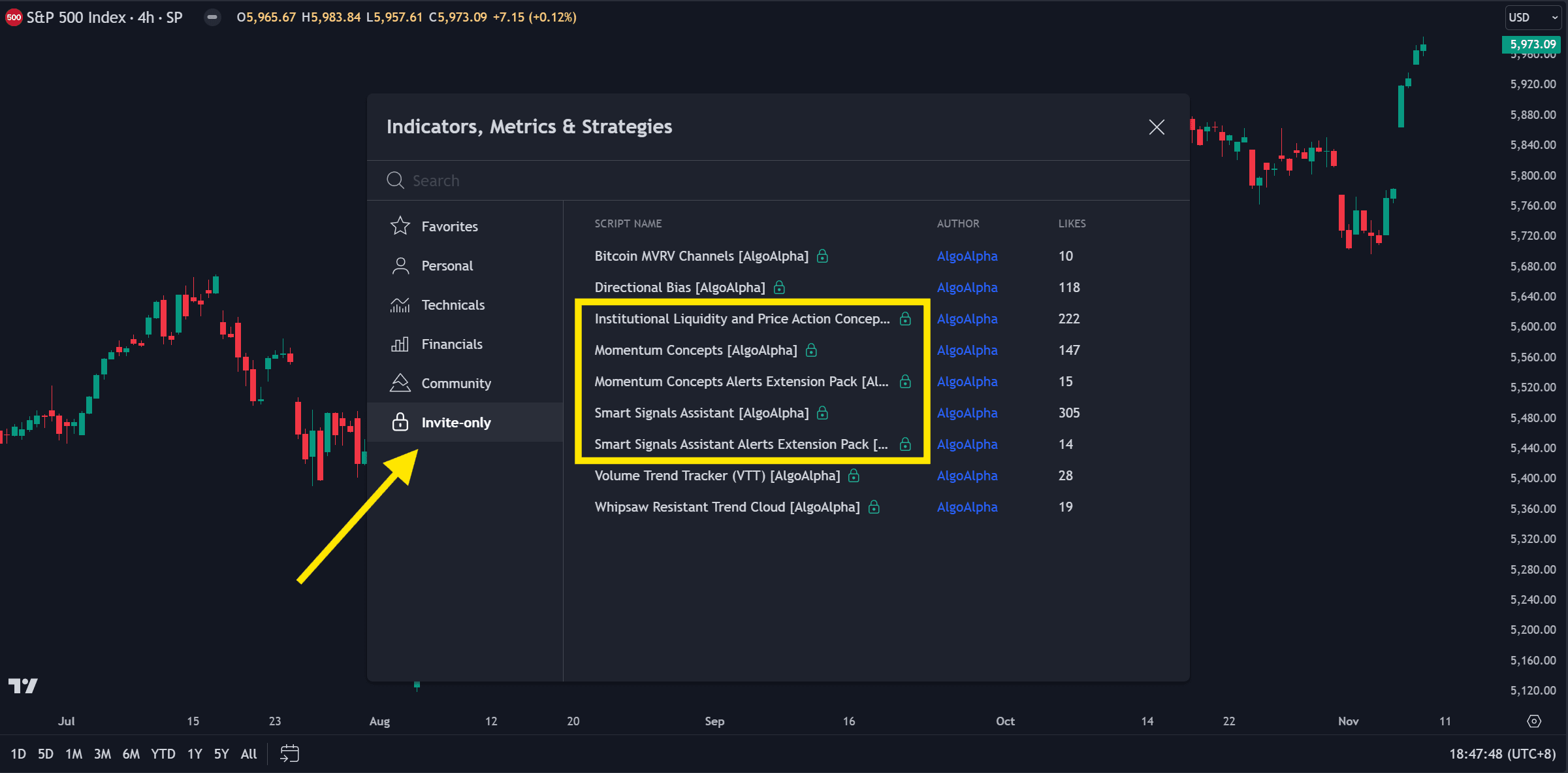Collapse the OHLC legend using the minus button
The image size is (1568, 773).
pyautogui.click(x=212, y=17)
